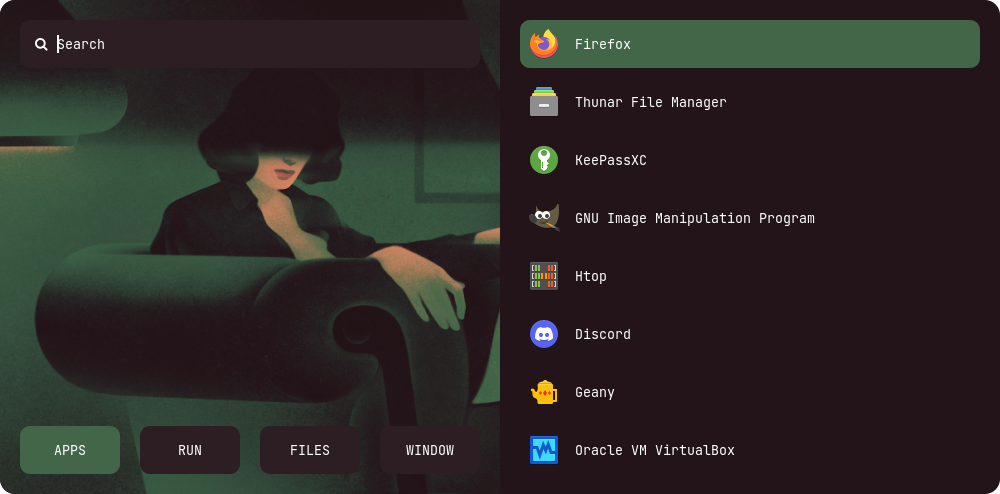
Task: Open the "Thunar File Manager" text entry
Action: click(650, 102)
